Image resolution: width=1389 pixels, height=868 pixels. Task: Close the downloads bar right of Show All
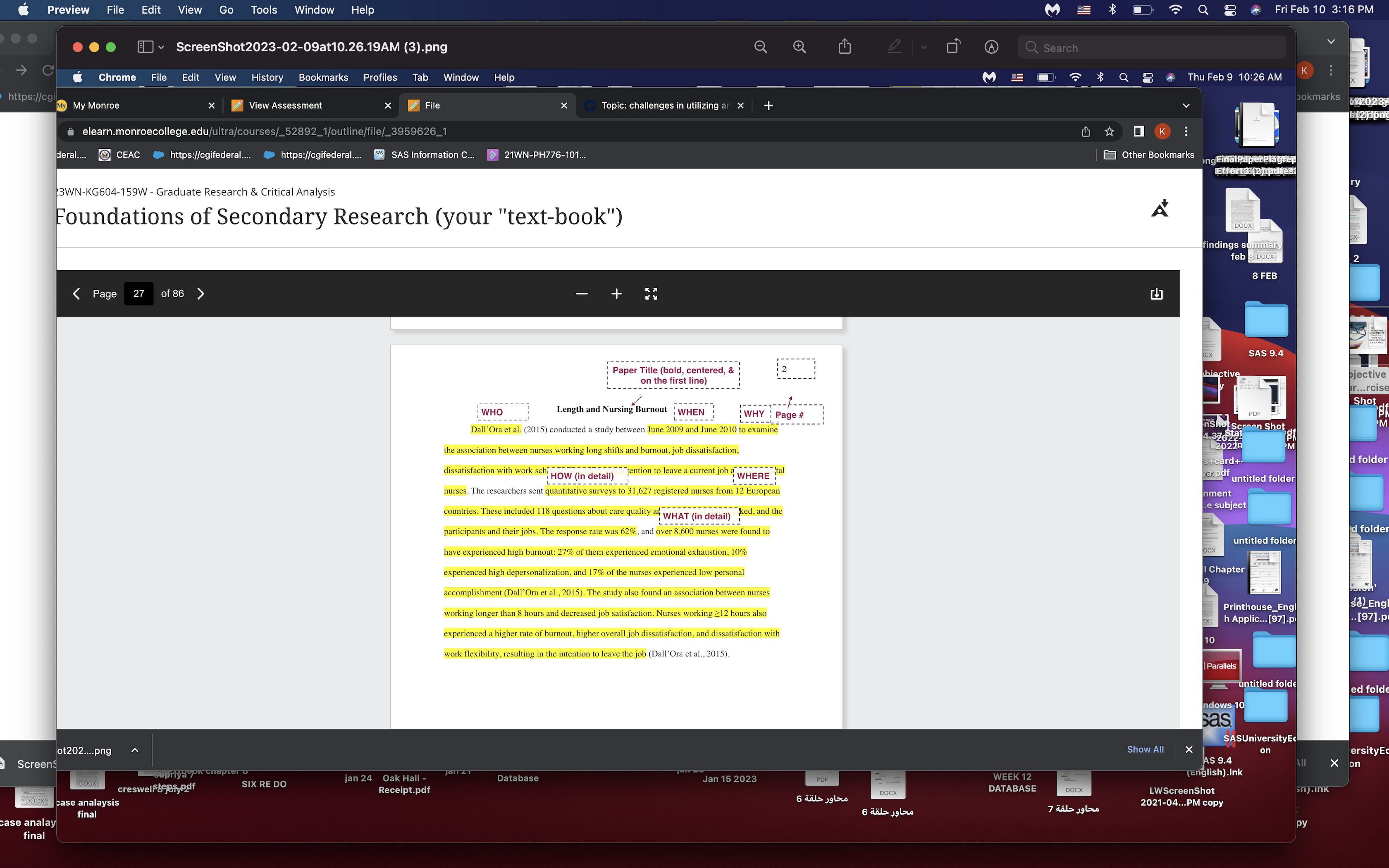pos(1189,749)
